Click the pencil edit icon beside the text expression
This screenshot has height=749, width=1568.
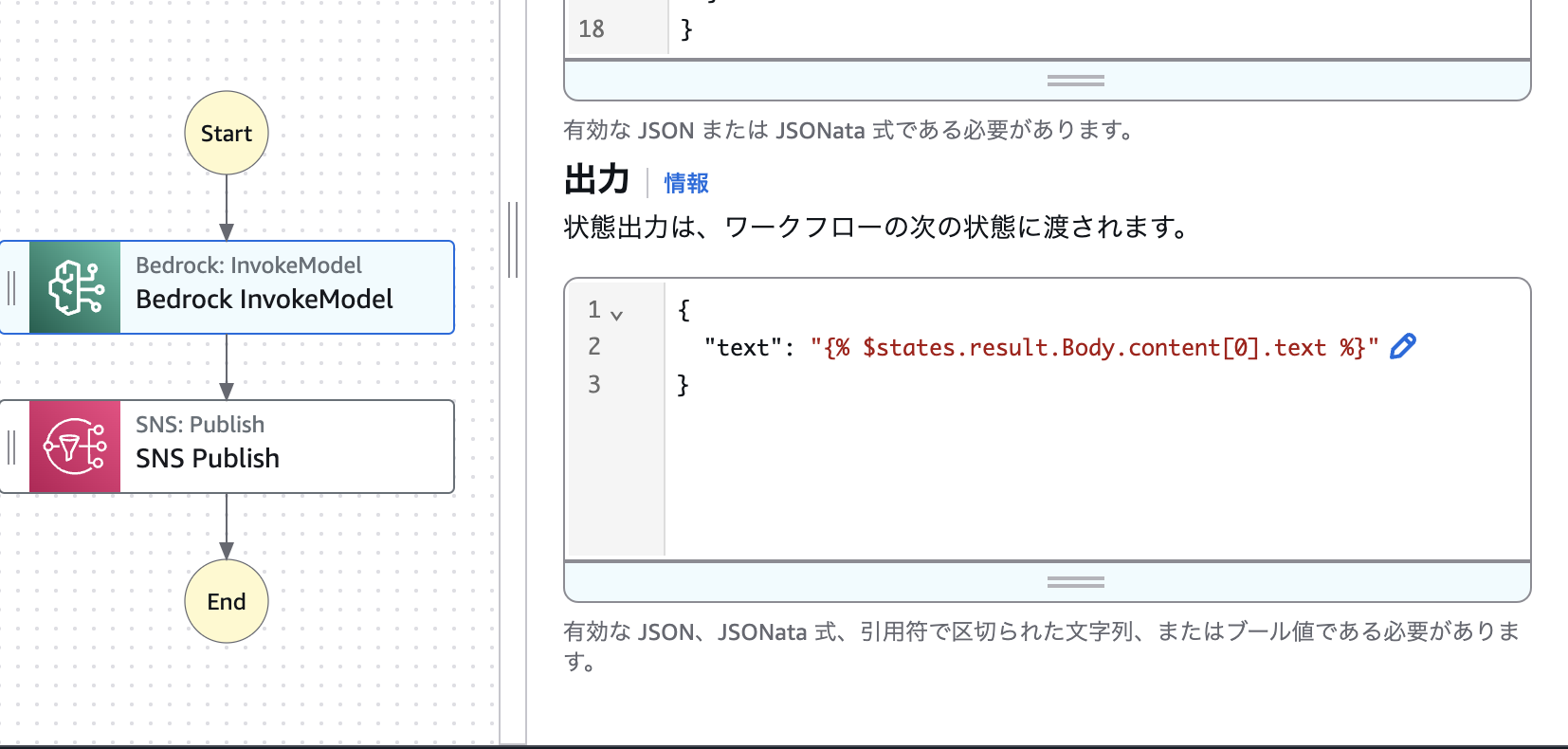1403,347
